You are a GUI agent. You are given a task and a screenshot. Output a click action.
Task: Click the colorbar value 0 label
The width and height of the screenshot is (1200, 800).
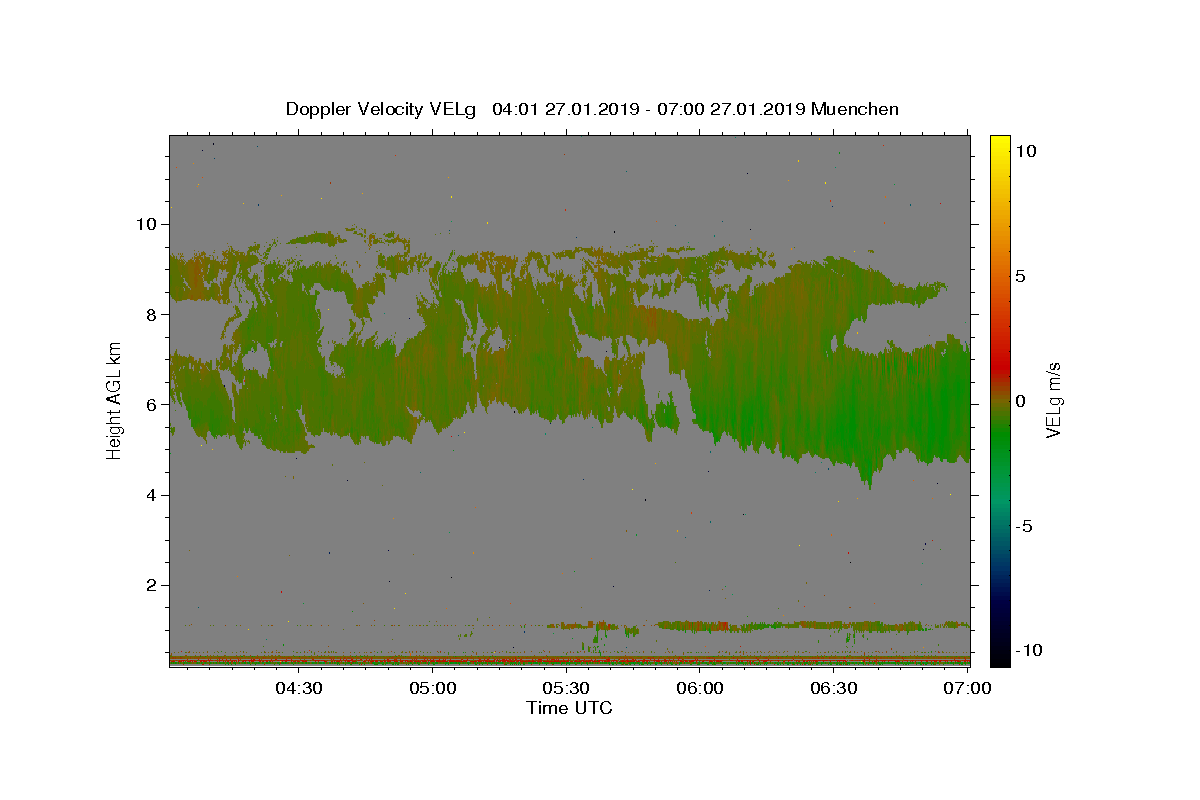click(1019, 401)
